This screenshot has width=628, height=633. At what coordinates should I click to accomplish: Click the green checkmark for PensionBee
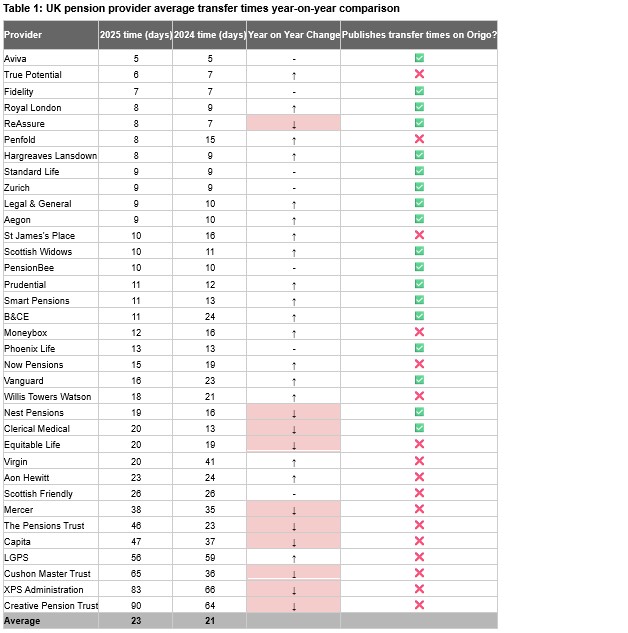click(x=419, y=268)
